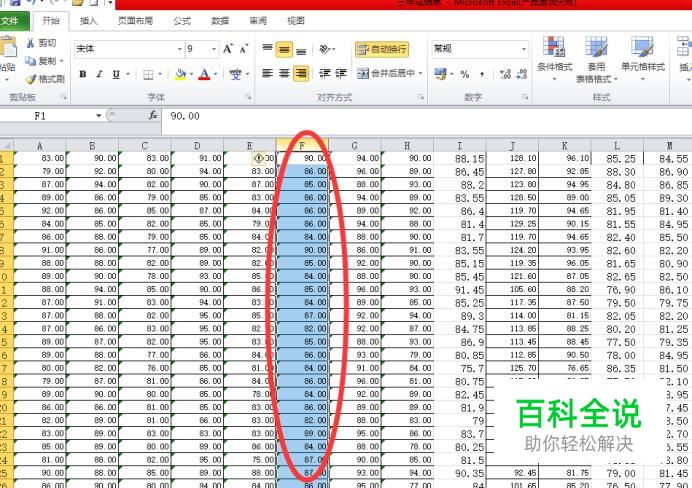Apply comma style number format

482,74
